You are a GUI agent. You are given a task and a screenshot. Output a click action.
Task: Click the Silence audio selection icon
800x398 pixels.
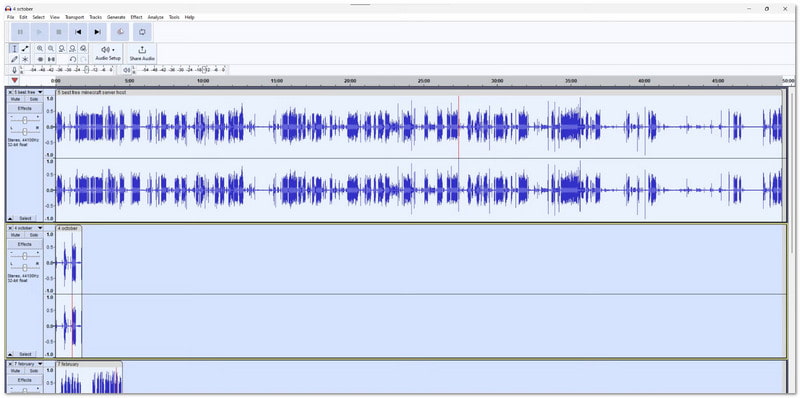click(51, 59)
